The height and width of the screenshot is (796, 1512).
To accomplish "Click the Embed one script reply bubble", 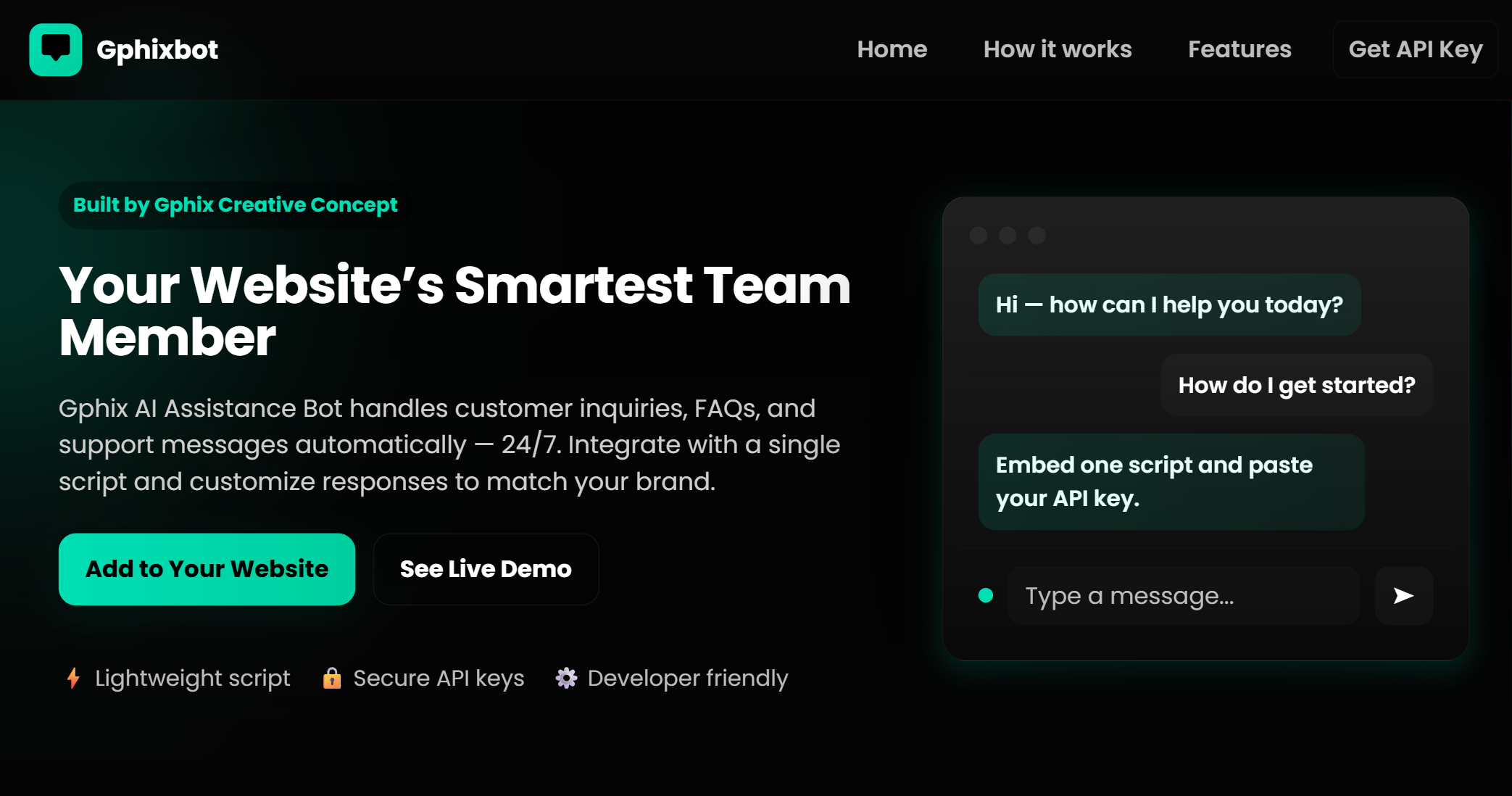I will tap(1171, 481).
